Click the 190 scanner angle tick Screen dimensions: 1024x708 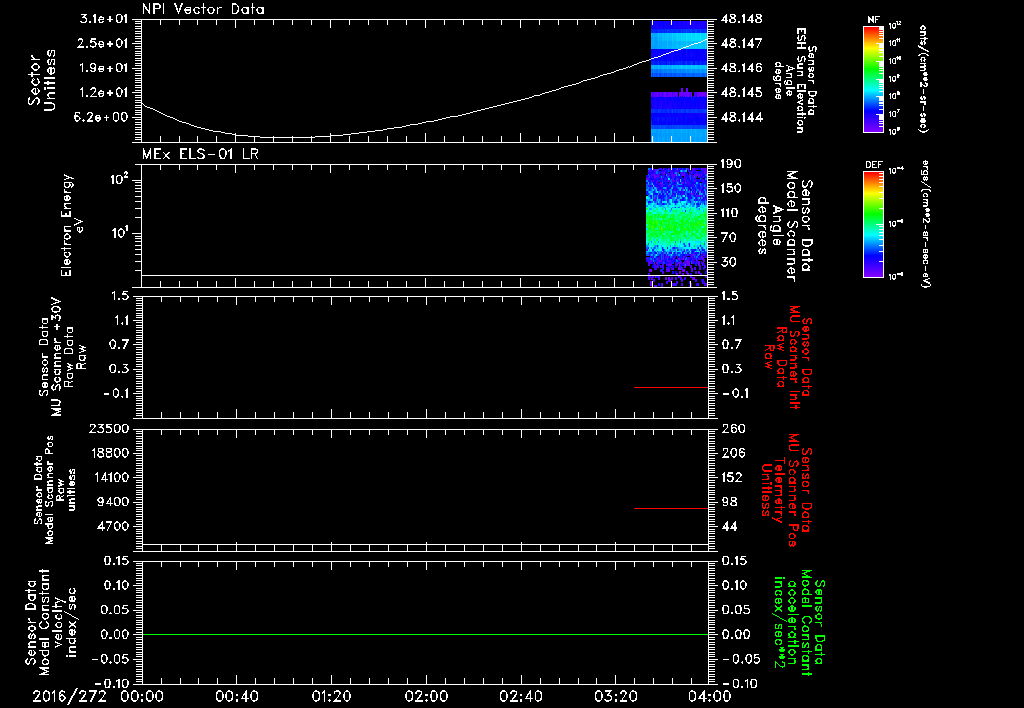click(732, 163)
